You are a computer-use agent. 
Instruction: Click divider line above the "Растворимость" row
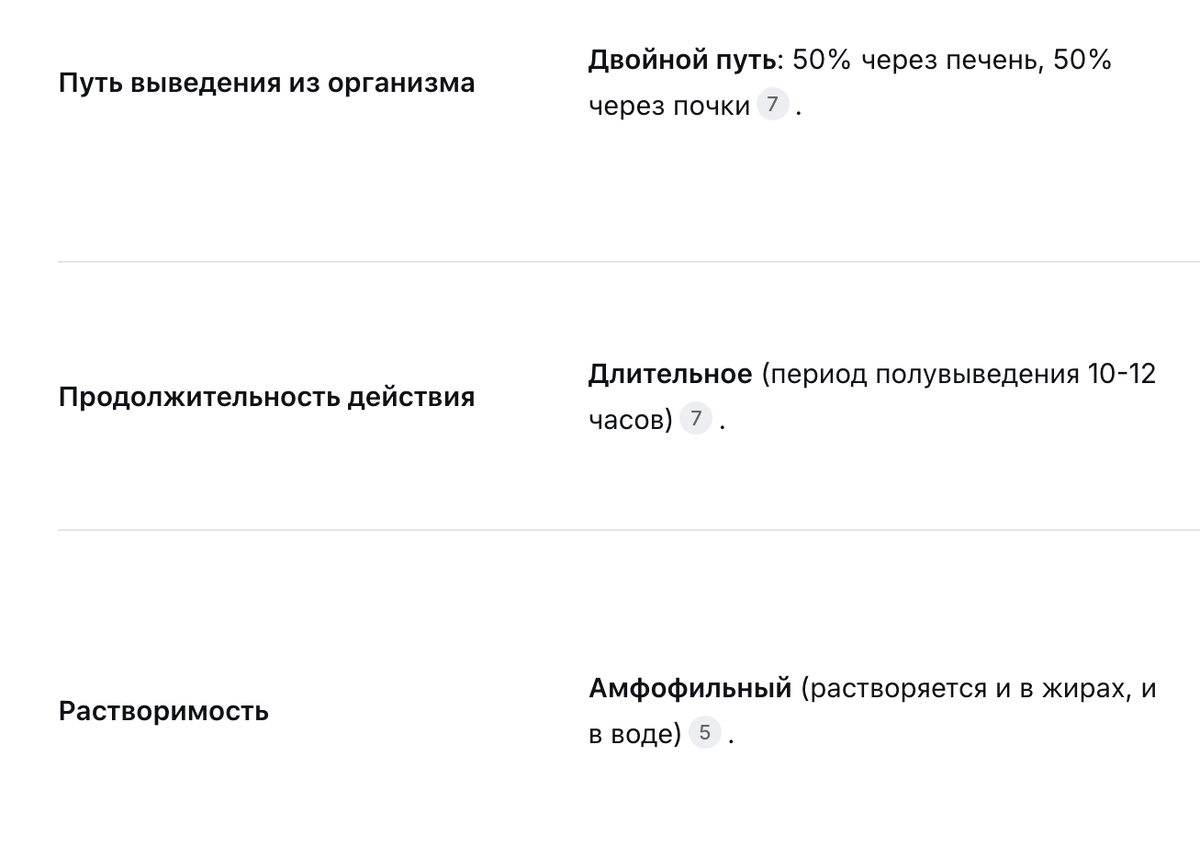click(629, 530)
